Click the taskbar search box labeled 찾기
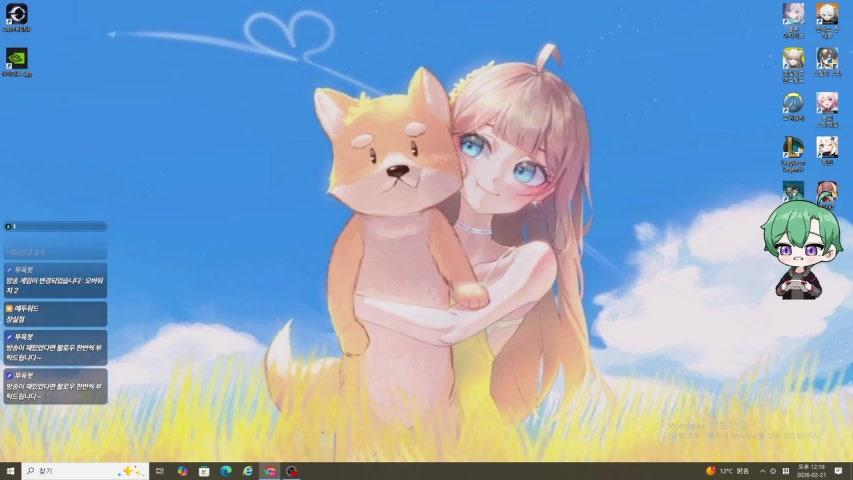 pyautogui.click(x=85, y=471)
